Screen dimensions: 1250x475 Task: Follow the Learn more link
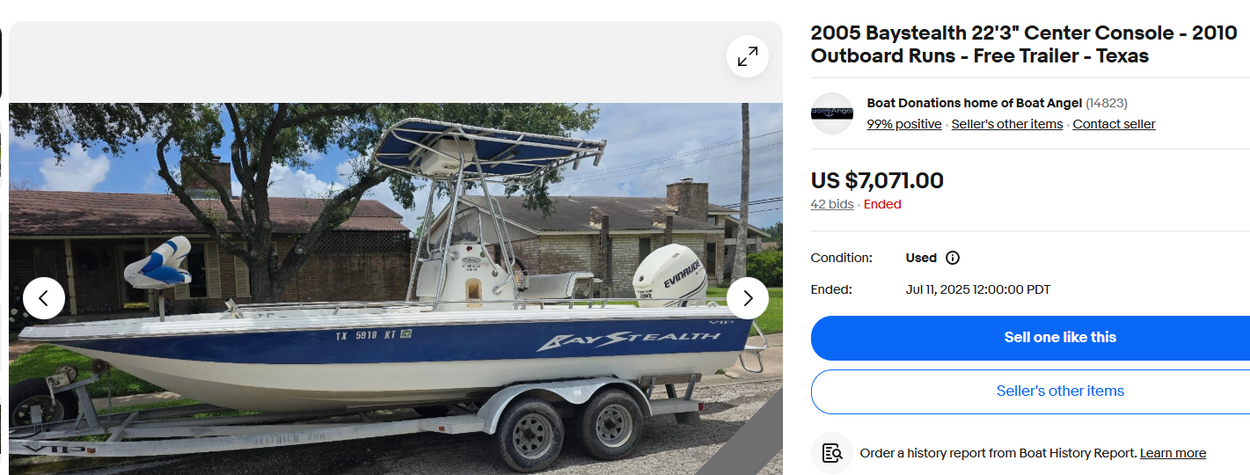coord(1173,453)
